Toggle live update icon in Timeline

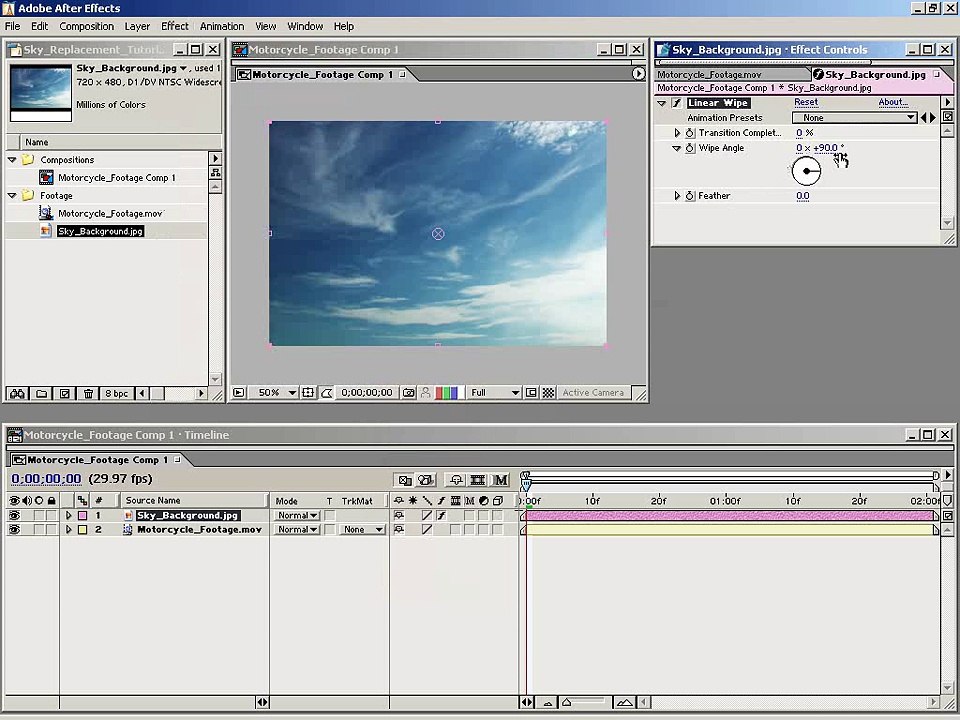pyautogui.click(x=405, y=480)
